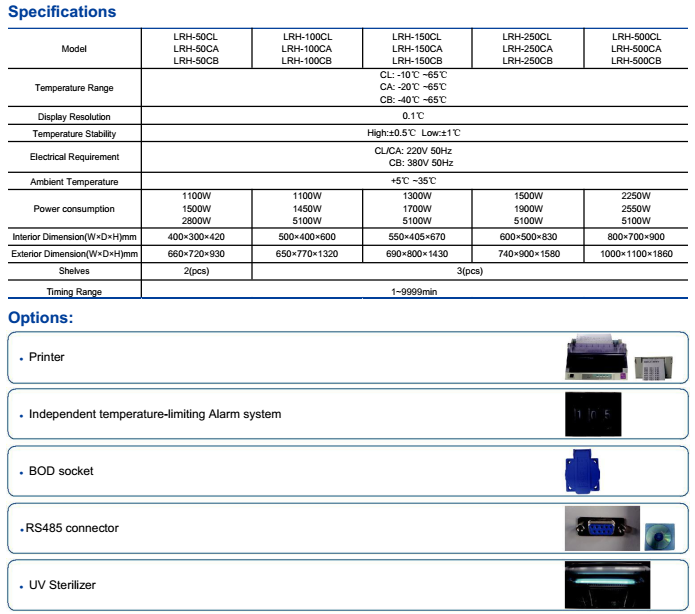Click the CB: -40℃ ~65℃ value
Screen dimensions: 695x614
pyautogui.click(x=413, y=100)
